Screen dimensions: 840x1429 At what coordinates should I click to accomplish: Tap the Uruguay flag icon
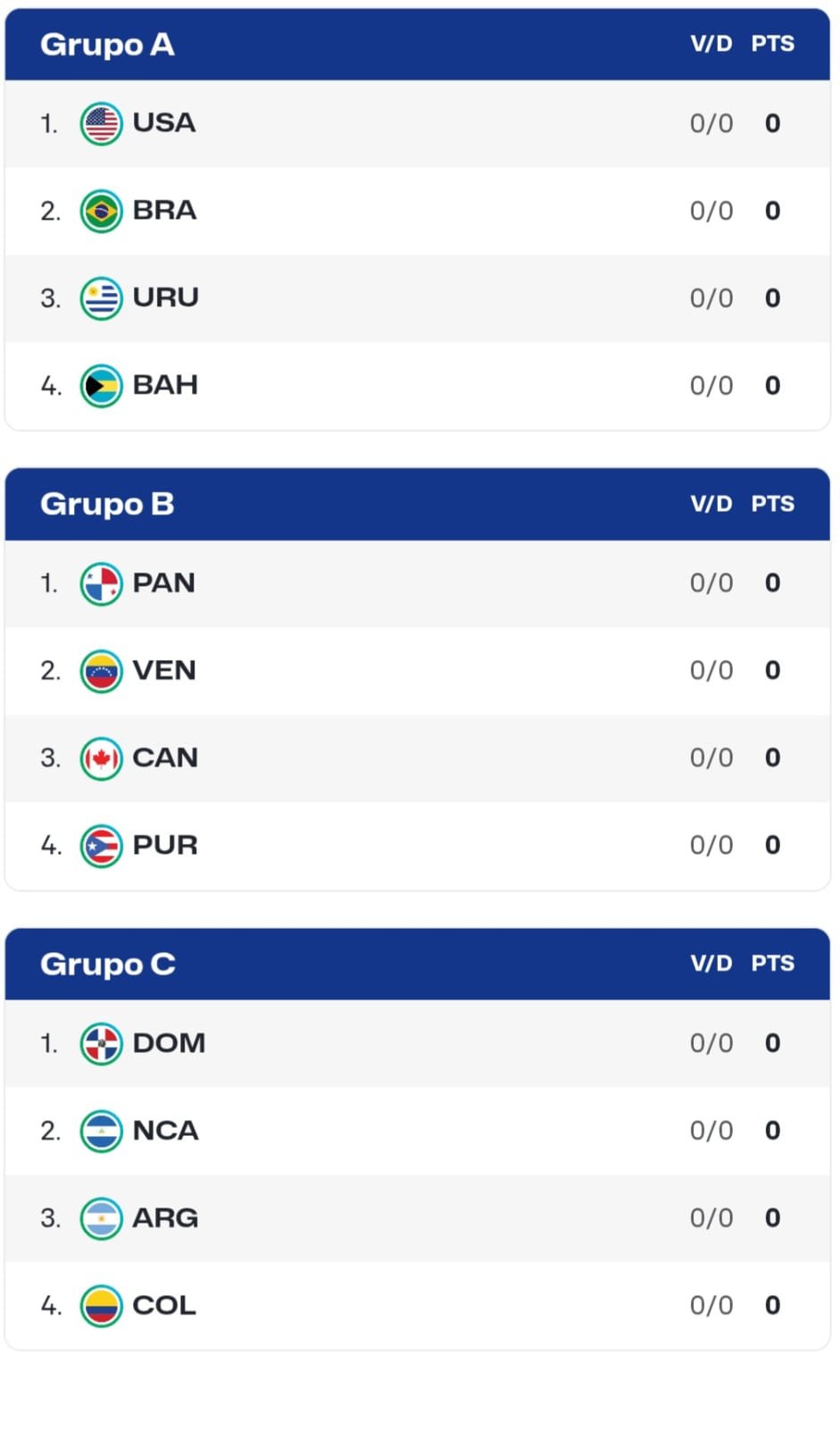(x=101, y=298)
